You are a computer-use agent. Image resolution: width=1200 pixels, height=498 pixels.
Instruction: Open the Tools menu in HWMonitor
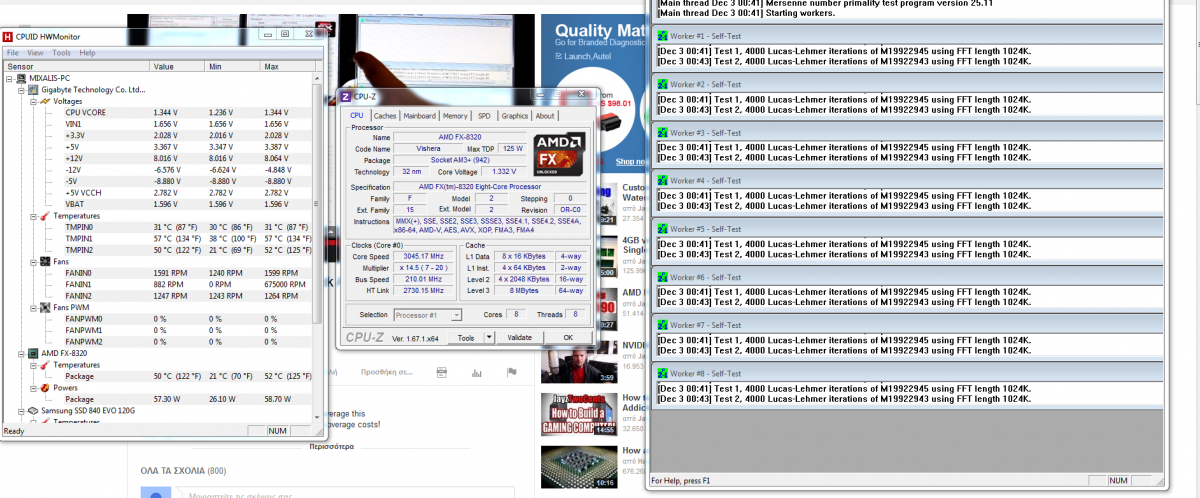pos(61,53)
